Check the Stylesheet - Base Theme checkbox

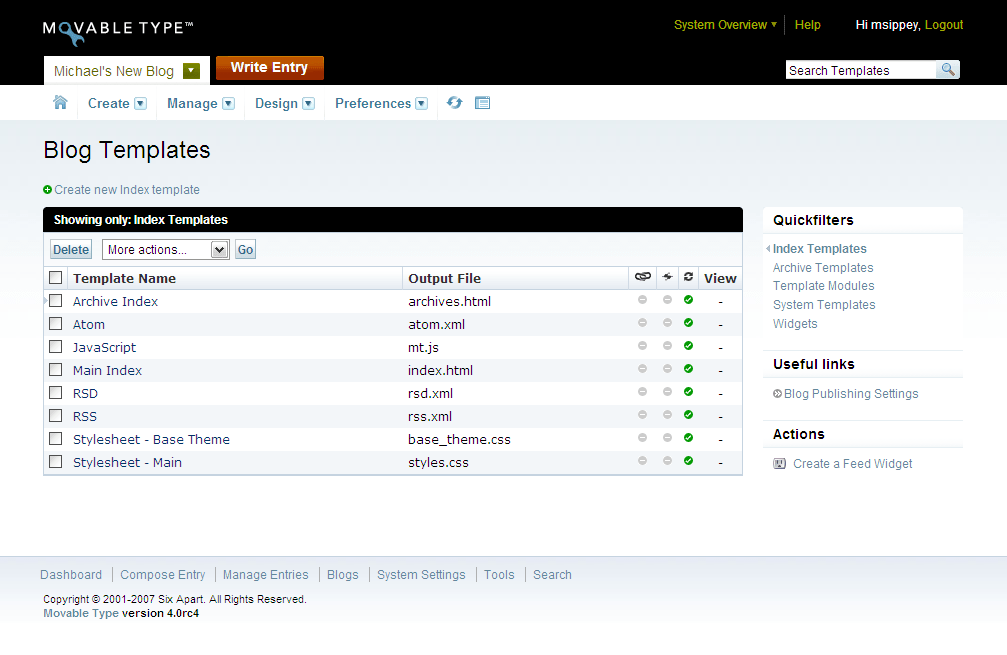(56, 439)
